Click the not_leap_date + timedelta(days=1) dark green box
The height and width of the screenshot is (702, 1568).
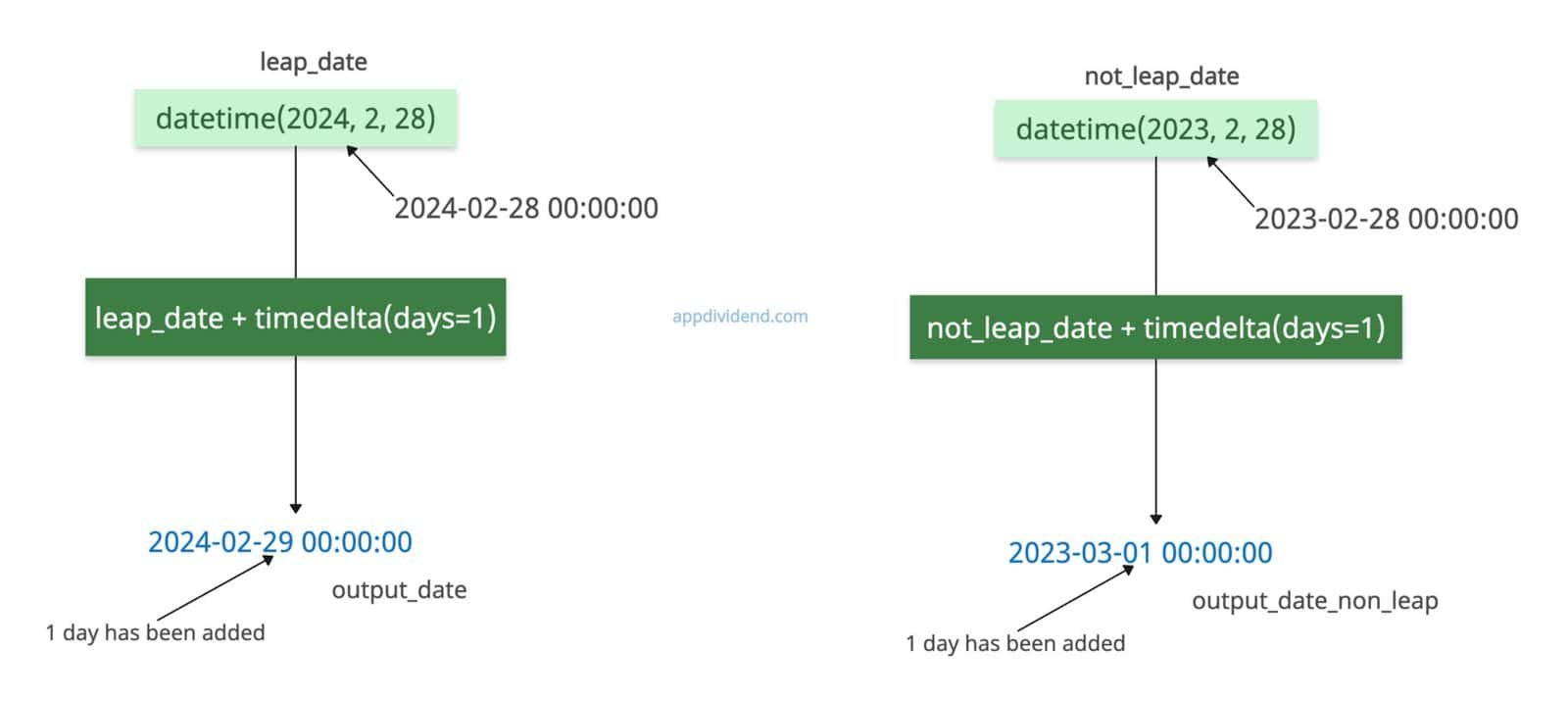pos(1155,327)
